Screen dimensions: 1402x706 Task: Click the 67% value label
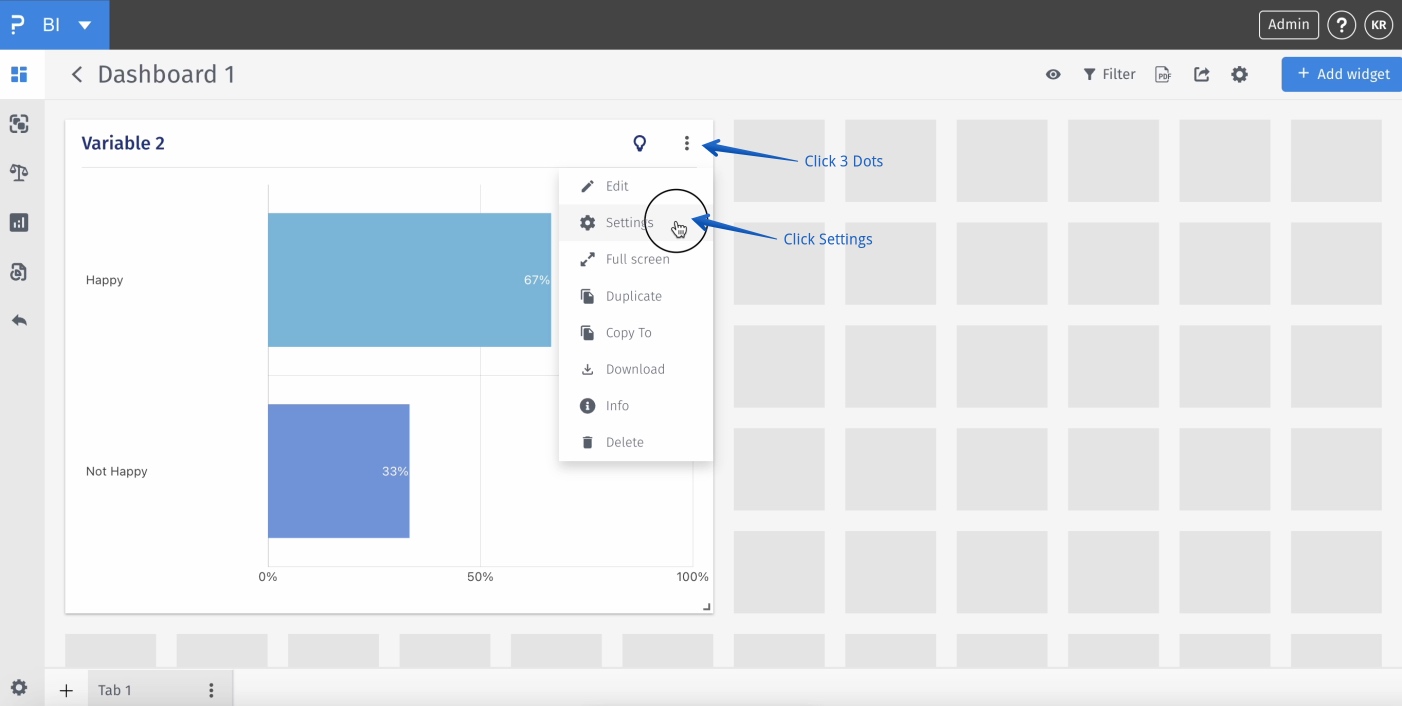(x=536, y=280)
